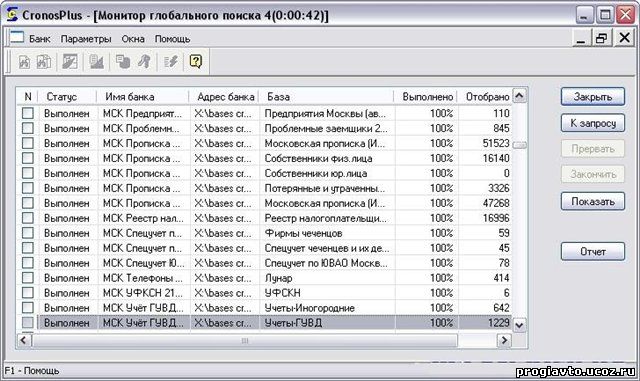Minimize the inner monitor window
The width and height of the screenshot is (640, 381).
(x=581, y=38)
